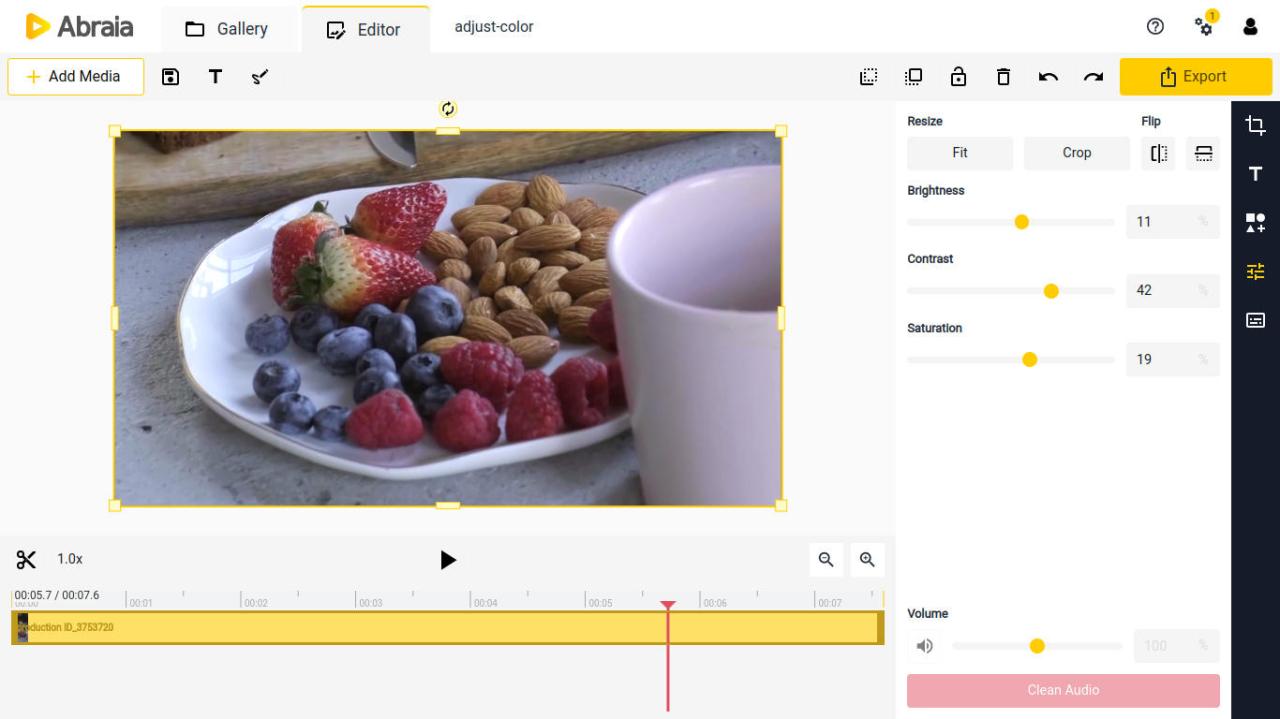Viewport: 1280px width, 719px height.
Task: Toggle the lock on the selected clip
Action: click(x=958, y=76)
